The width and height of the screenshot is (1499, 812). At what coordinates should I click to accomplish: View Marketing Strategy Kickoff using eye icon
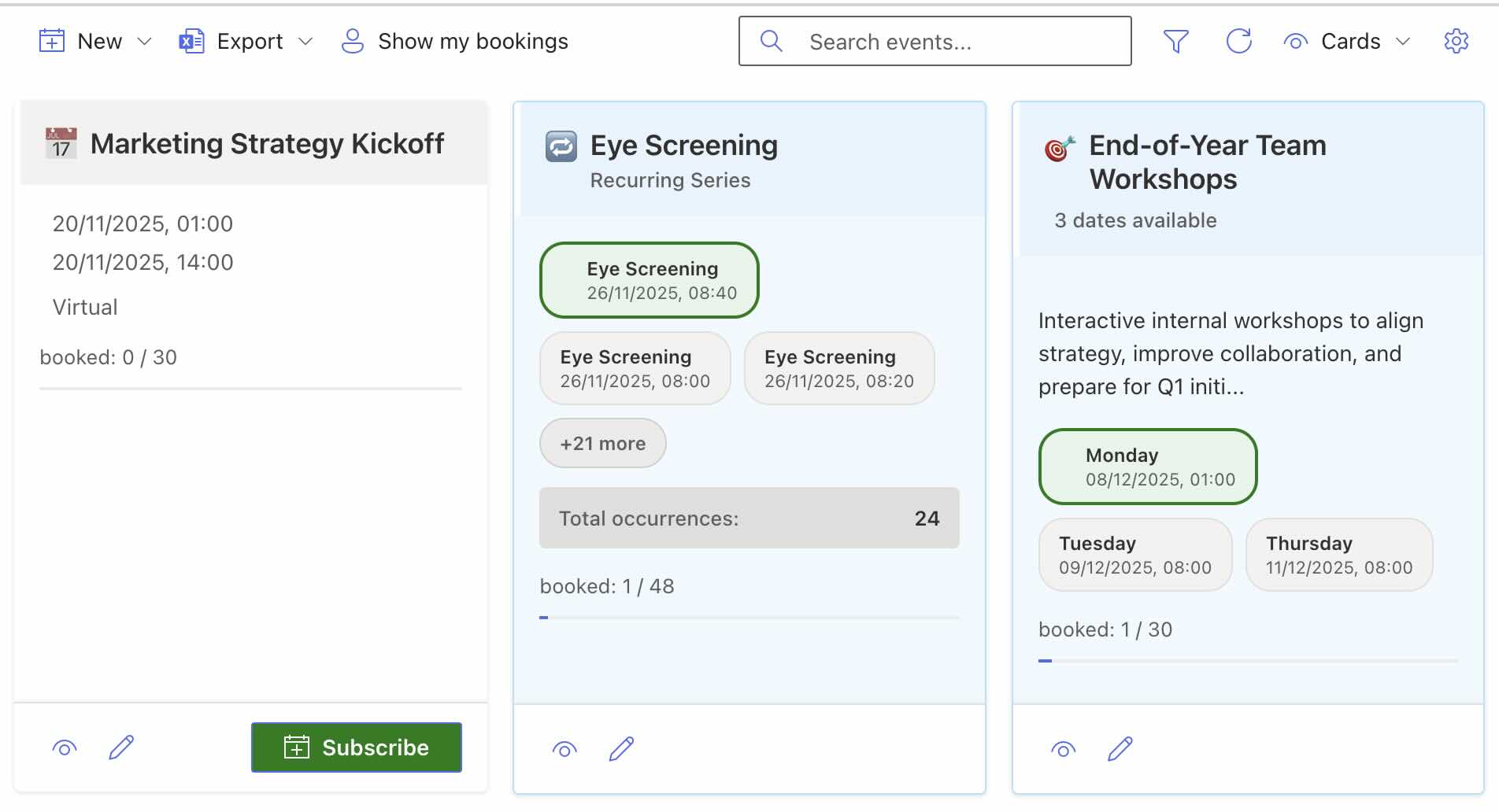(65, 747)
